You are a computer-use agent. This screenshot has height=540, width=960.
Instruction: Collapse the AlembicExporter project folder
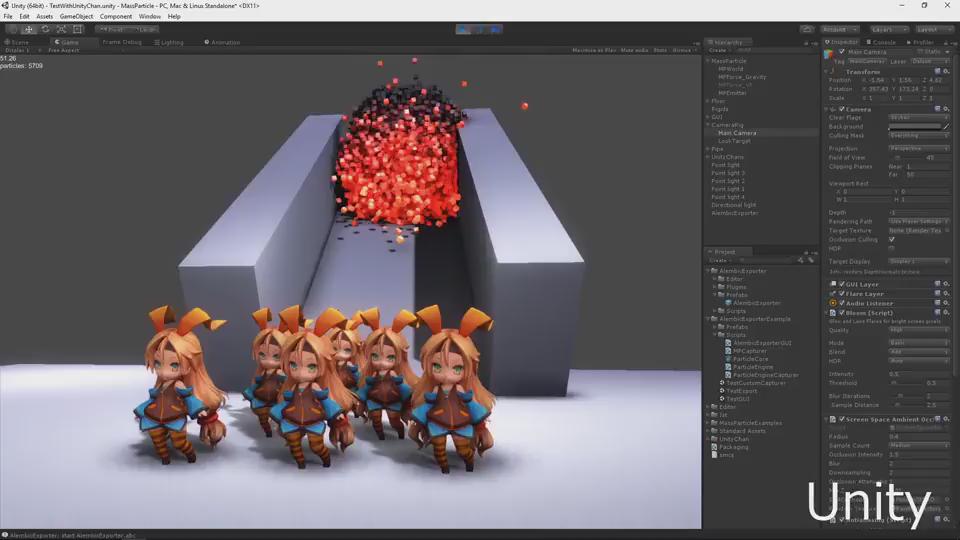click(708, 271)
